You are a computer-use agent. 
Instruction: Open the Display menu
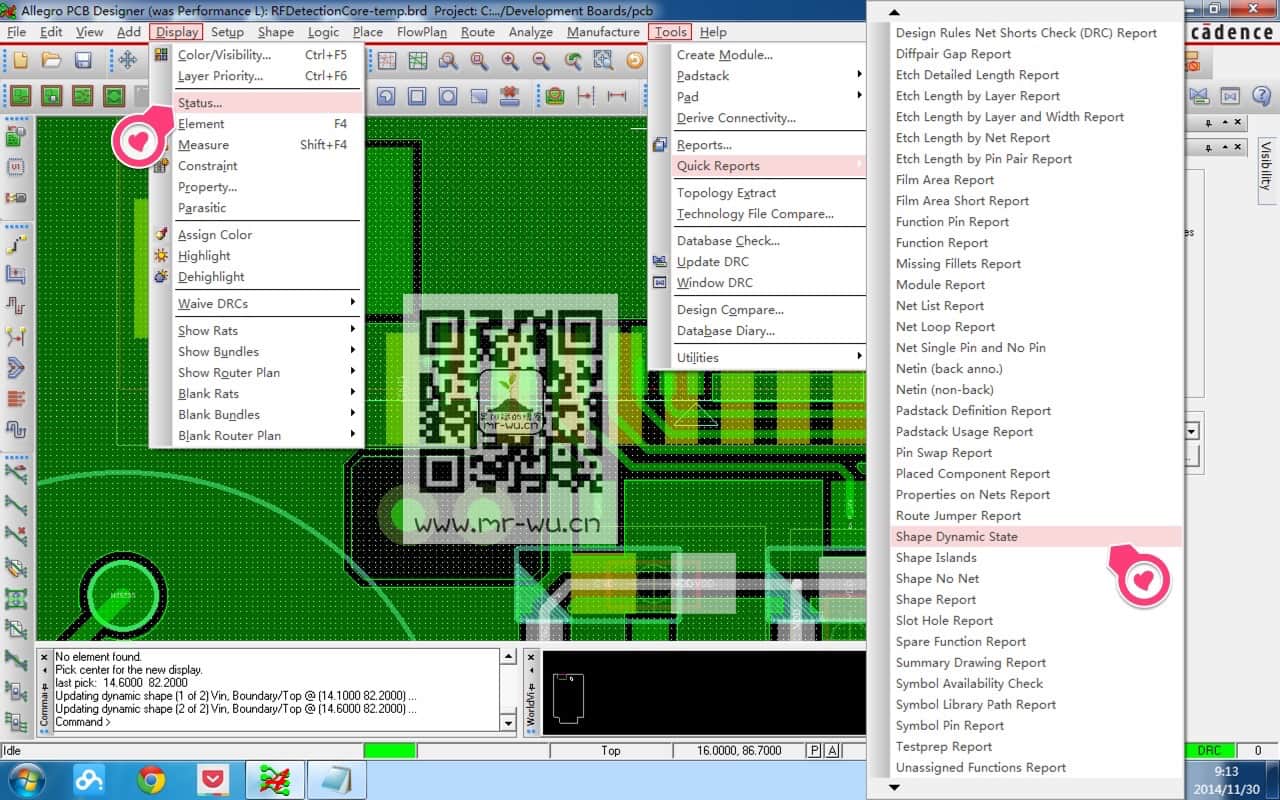coord(177,32)
